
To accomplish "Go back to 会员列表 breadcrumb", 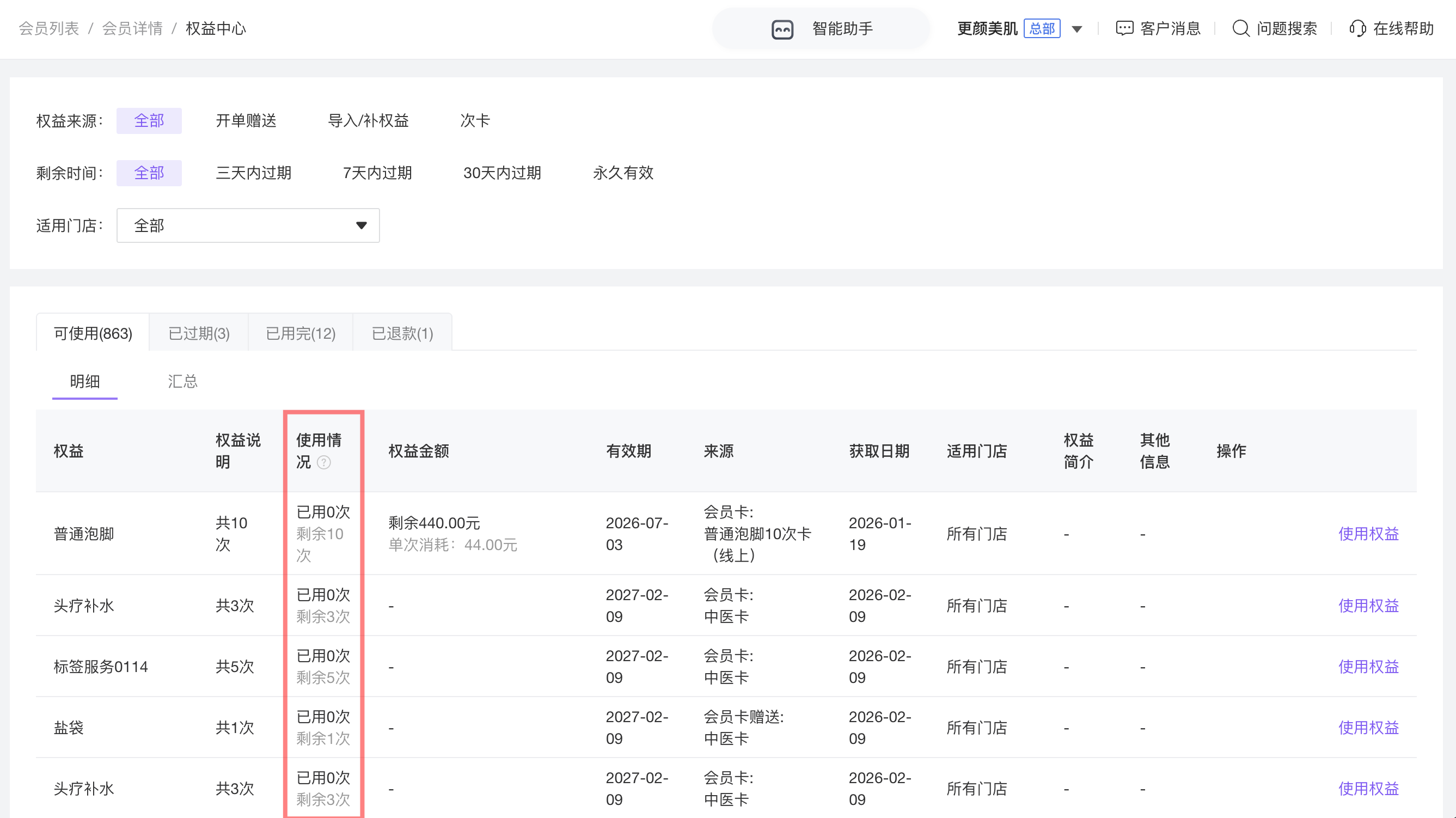I will (x=48, y=28).
